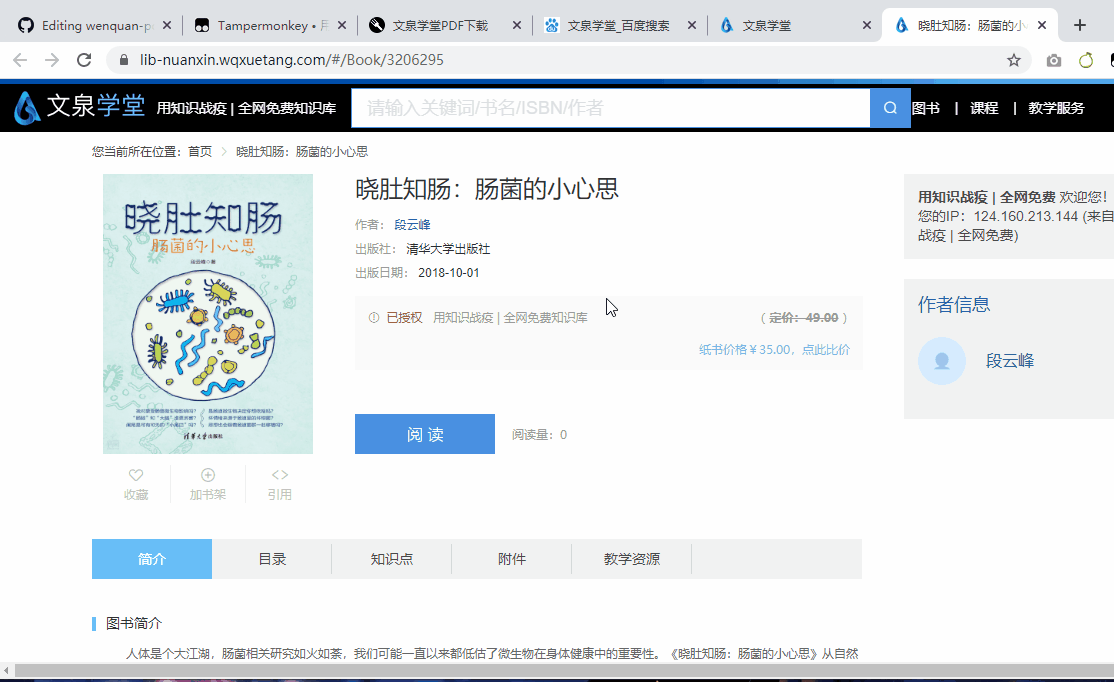Click the 阅读量: 0 text
This screenshot has width=1114, height=682.
point(539,435)
